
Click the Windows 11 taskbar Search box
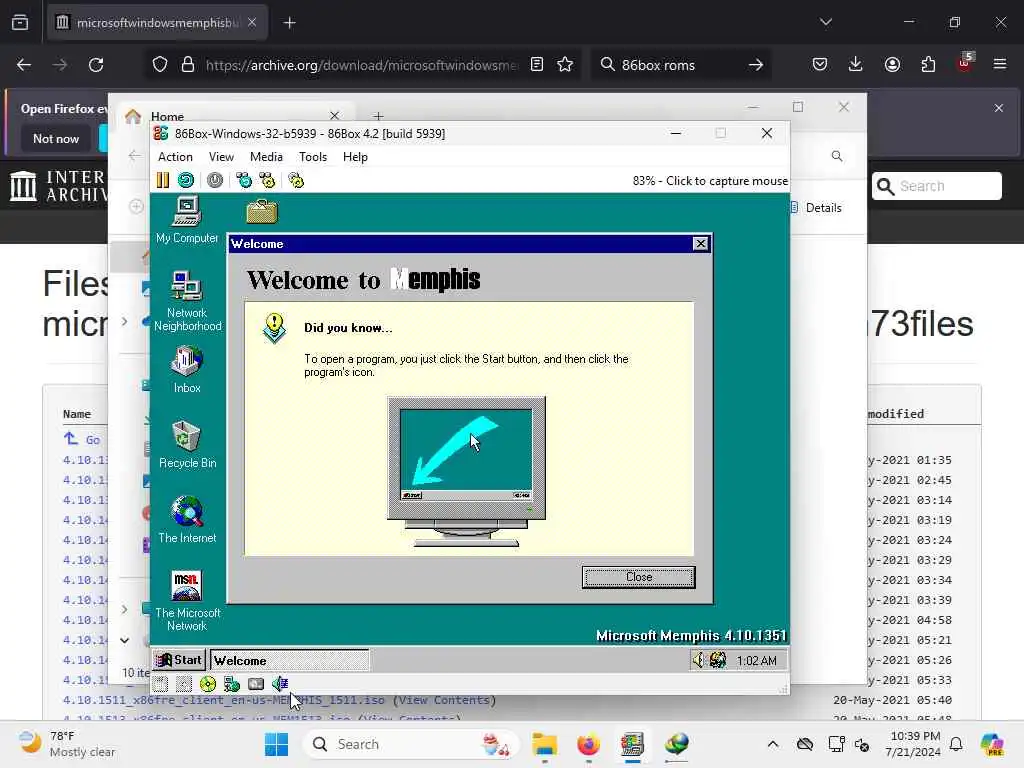(x=411, y=744)
